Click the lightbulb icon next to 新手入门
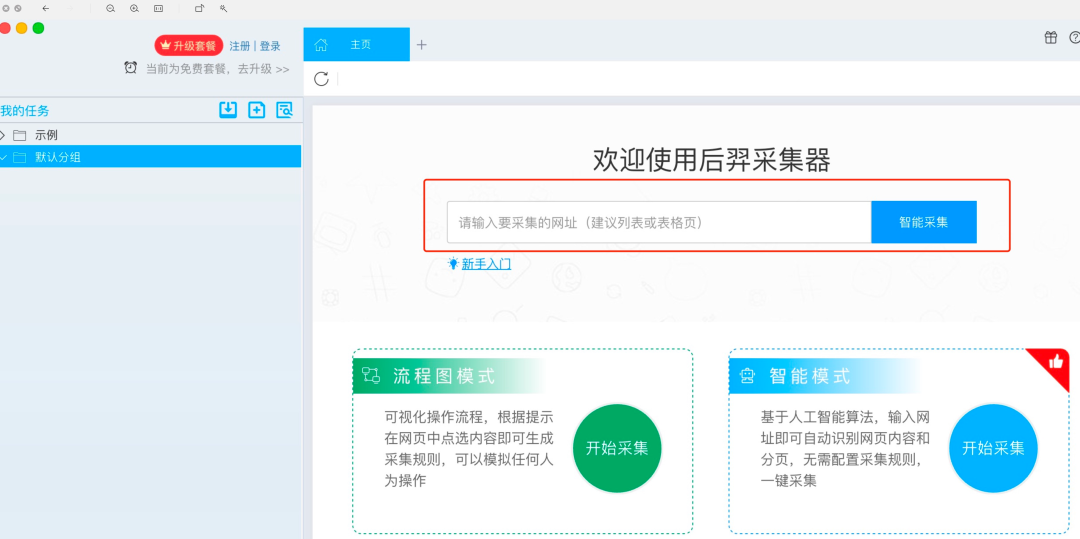 tap(453, 263)
